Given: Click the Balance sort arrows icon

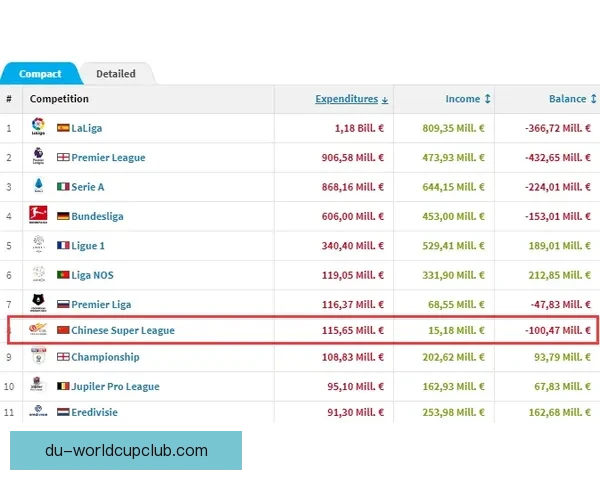Looking at the screenshot, I should (593, 99).
